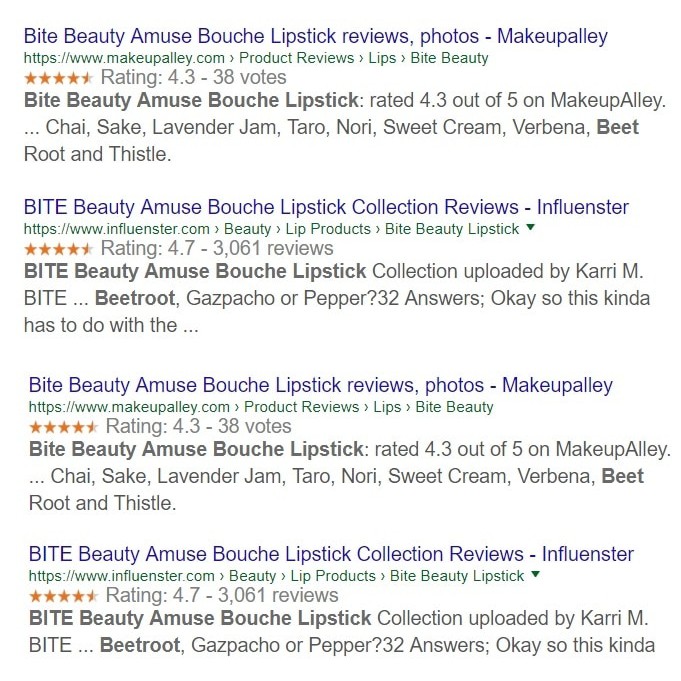Expand the dropdown arrow beside the upper Influenster URL
The width and height of the screenshot is (681, 681).
529,228
